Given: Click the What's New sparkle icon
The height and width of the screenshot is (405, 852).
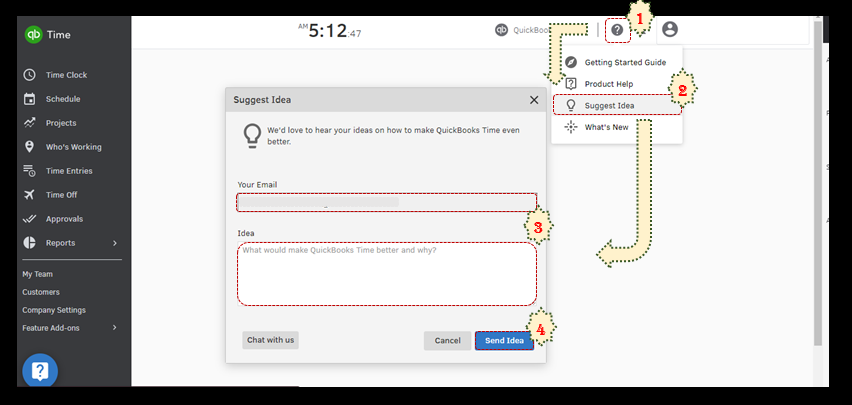Looking at the screenshot, I should (571, 127).
